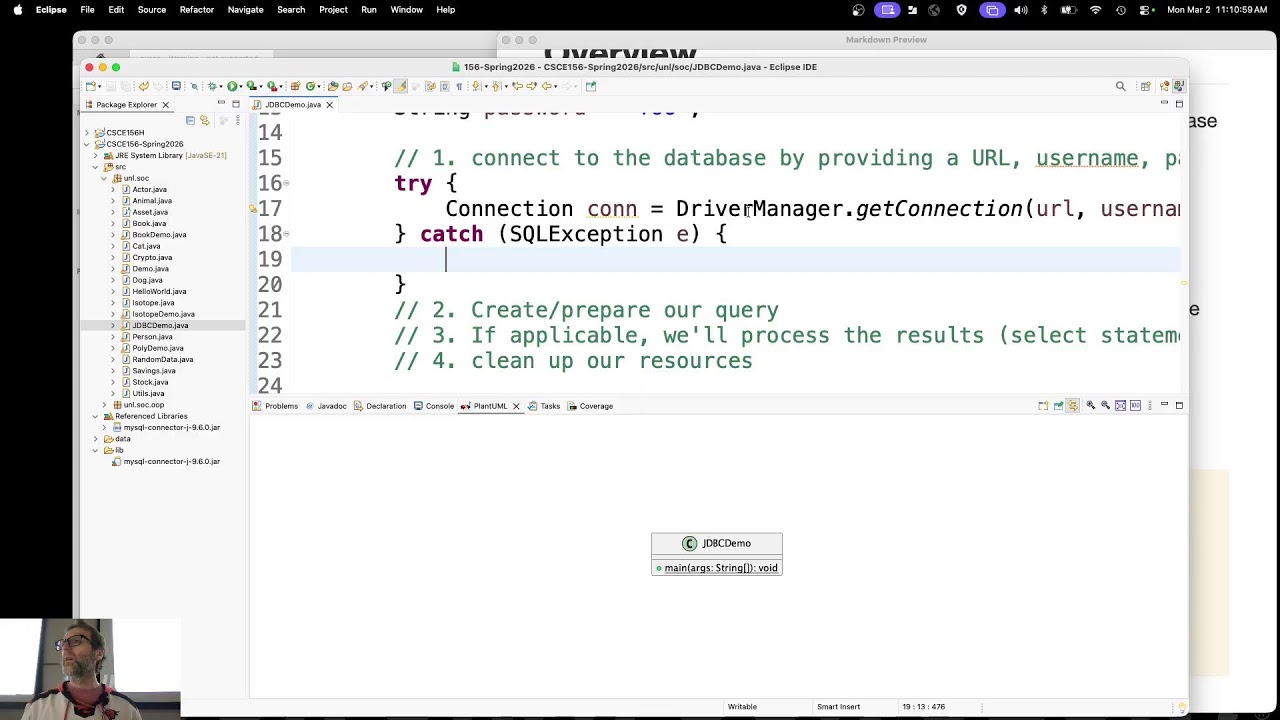
Task: Click PlantUML fit to window icon
Action: 1121,405
